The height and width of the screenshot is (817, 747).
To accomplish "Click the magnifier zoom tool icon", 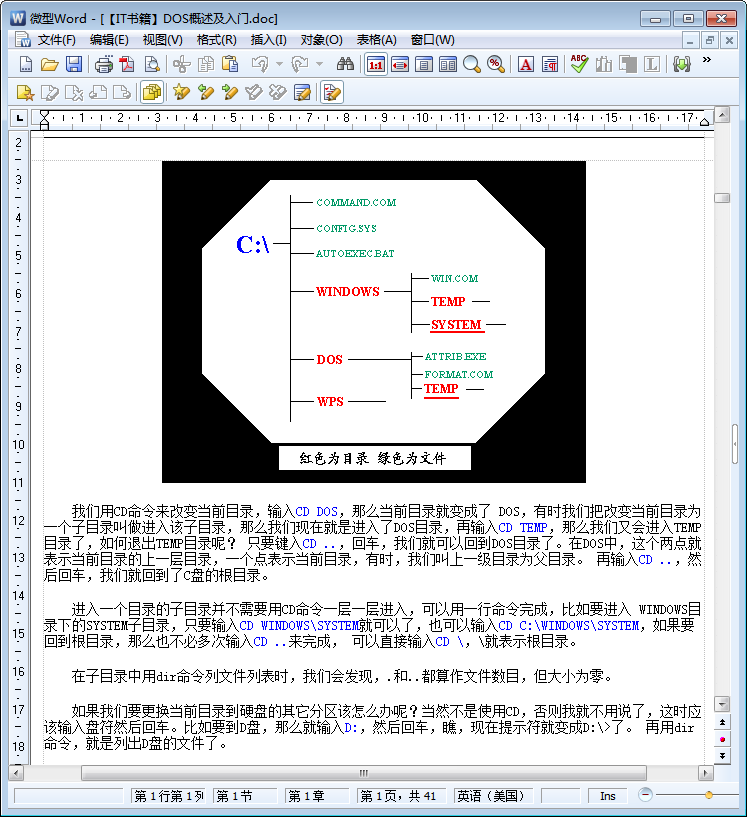I will [x=471, y=64].
